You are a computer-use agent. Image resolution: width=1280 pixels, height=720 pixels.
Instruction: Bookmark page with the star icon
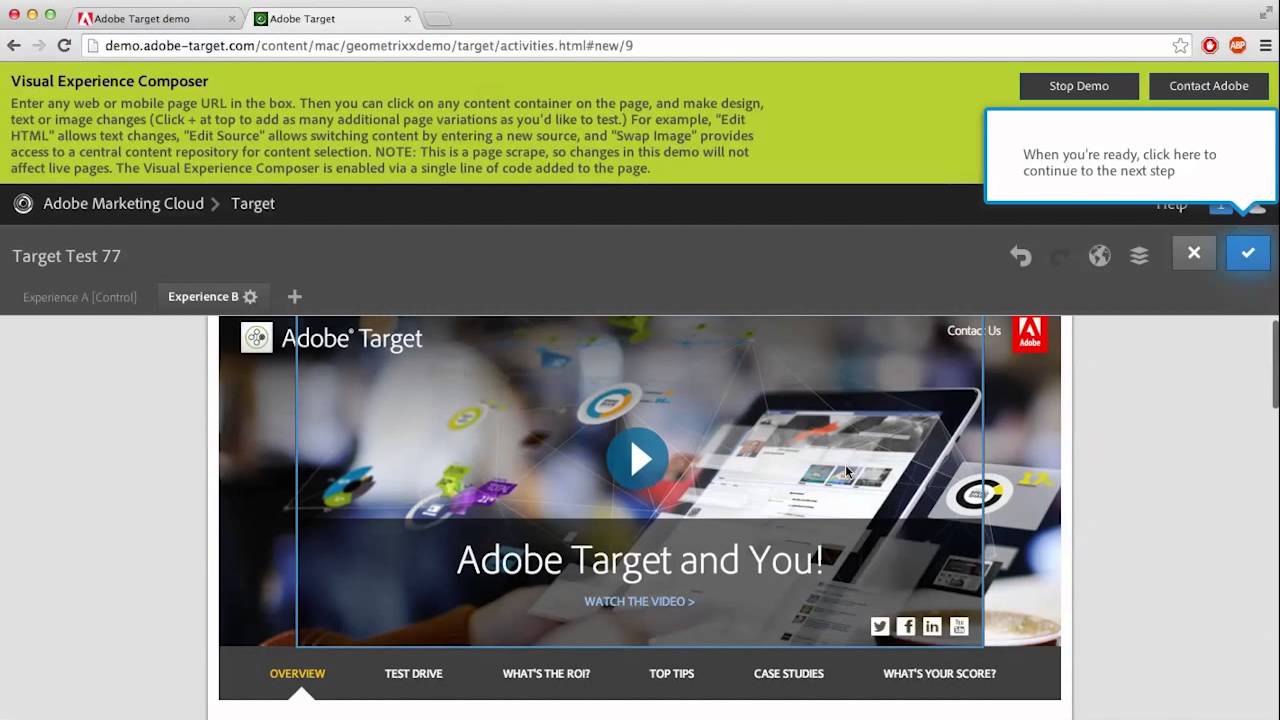(1181, 45)
